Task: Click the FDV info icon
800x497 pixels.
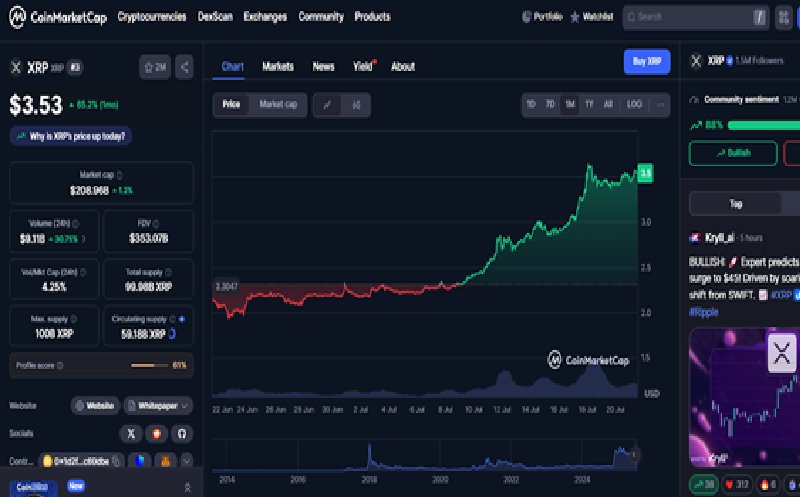Action: [x=156, y=223]
